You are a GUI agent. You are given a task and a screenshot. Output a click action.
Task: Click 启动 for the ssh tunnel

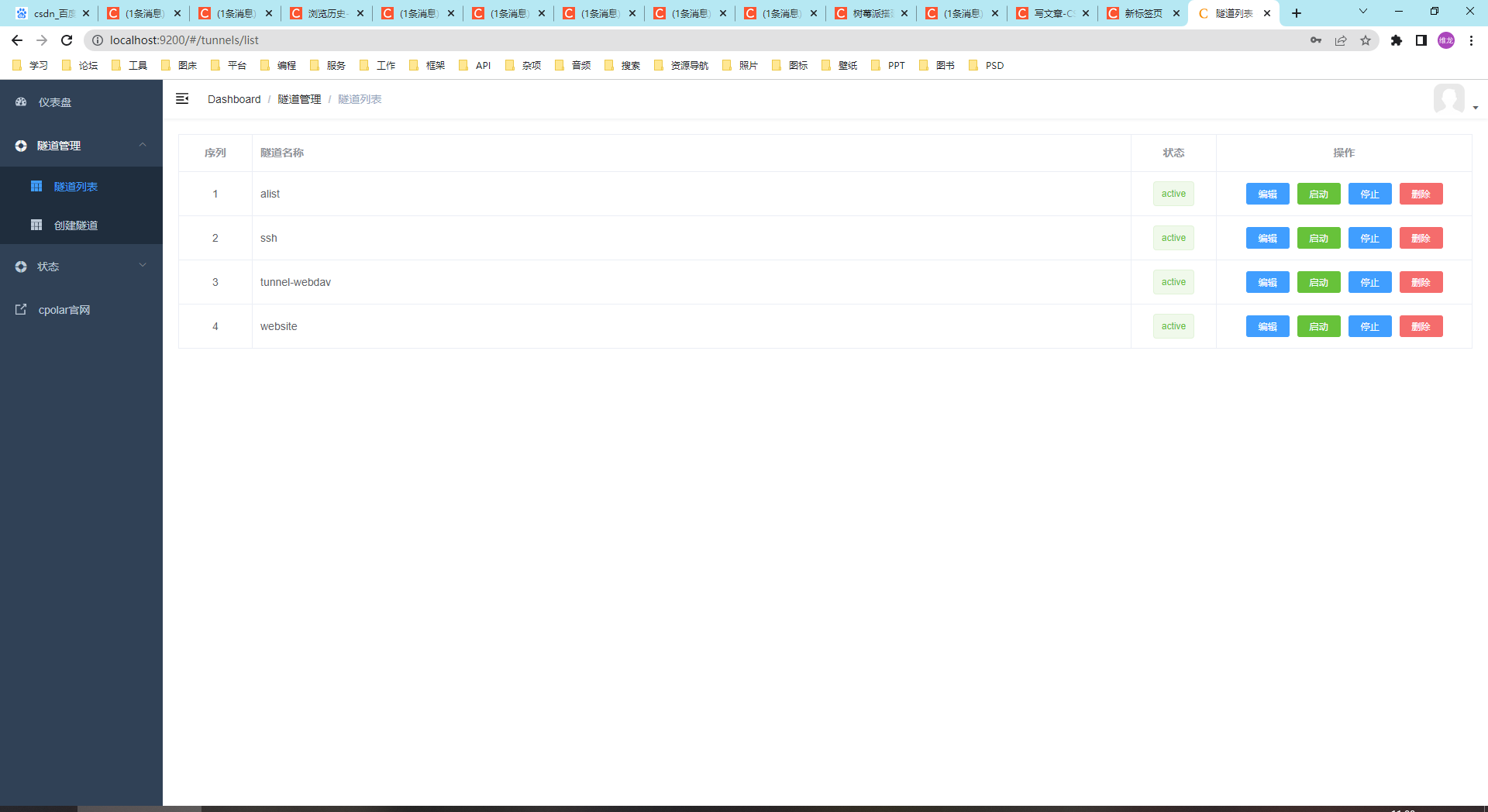(x=1318, y=238)
